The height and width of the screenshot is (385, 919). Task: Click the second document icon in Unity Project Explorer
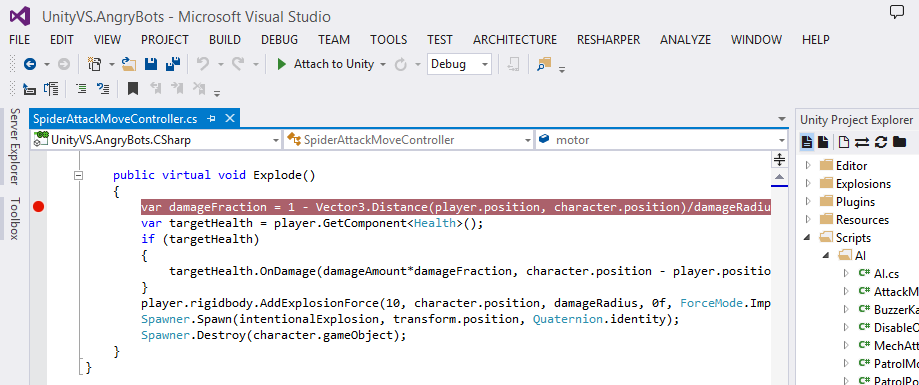[823, 141]
